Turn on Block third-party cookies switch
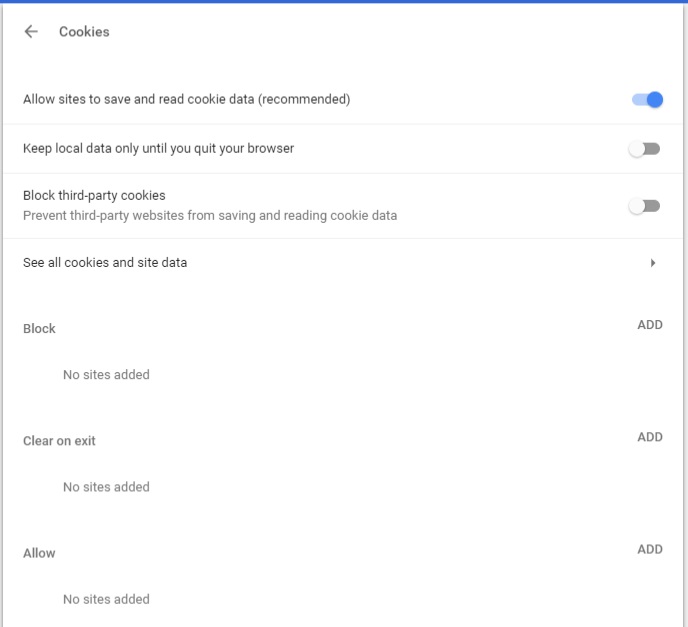This screenshot has width=688, height=627. 644,206
